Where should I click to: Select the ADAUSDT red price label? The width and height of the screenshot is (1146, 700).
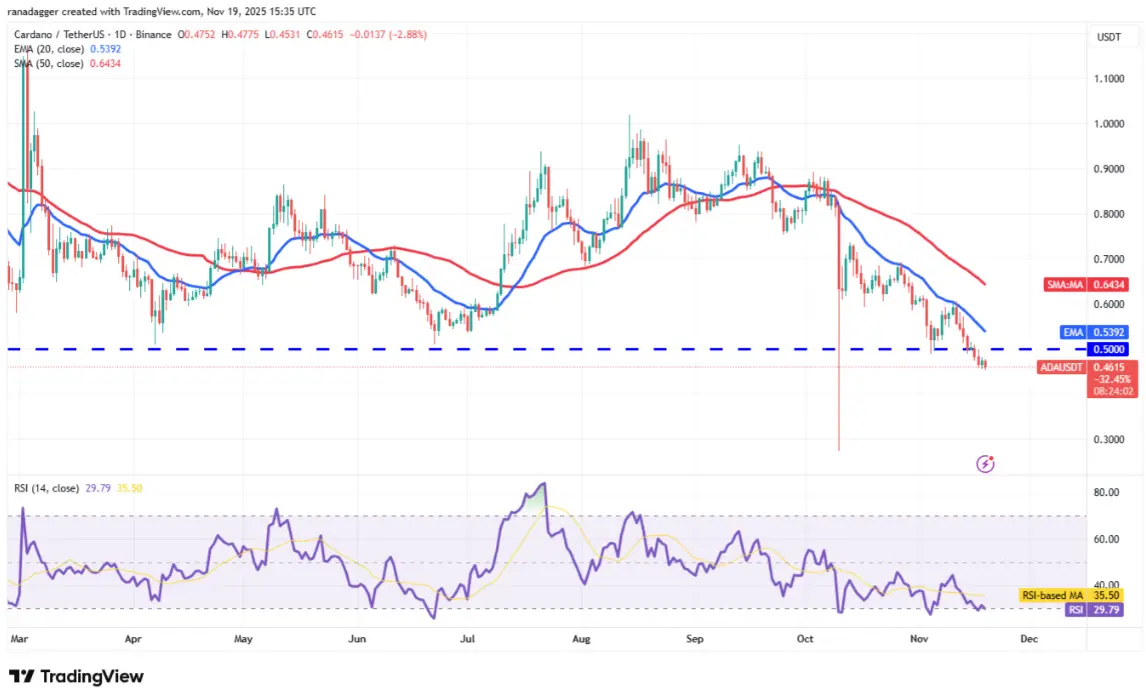(x=1061, y=368)
